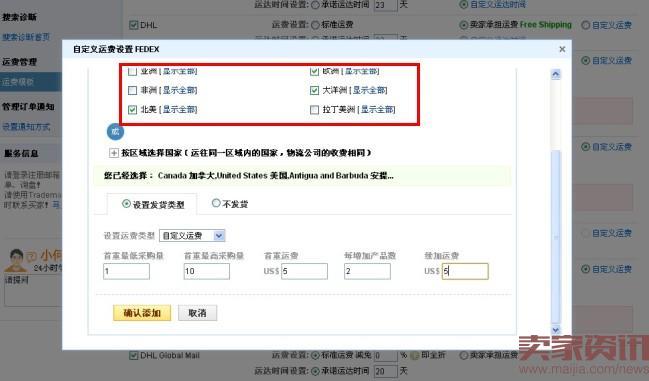Uncheck the 北美 (North America) checkbox
This screenshot has height=381, width=649.
click(132, 110)
